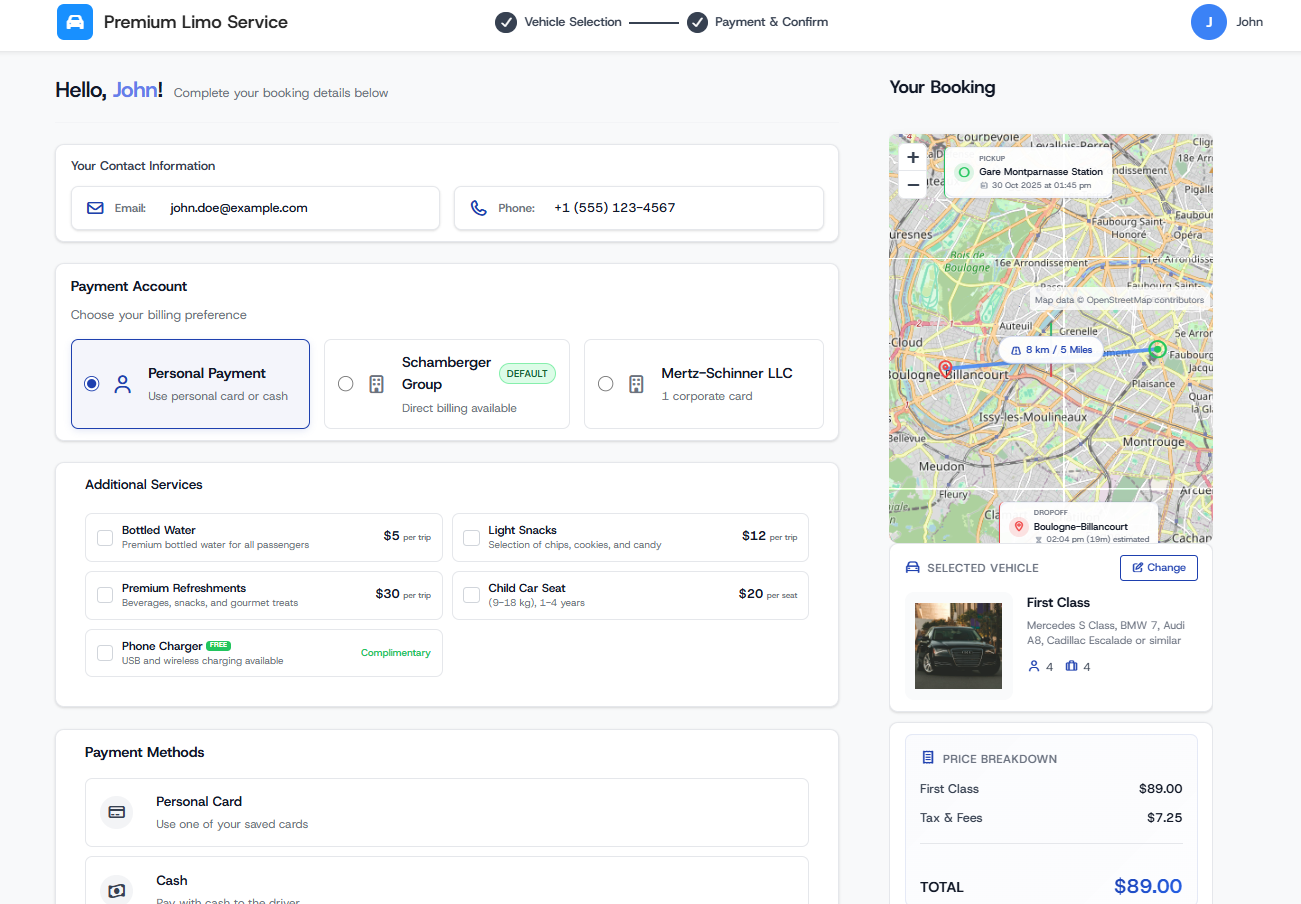
Task: Click the phone icon in contact info
Action: pos(479,208)
